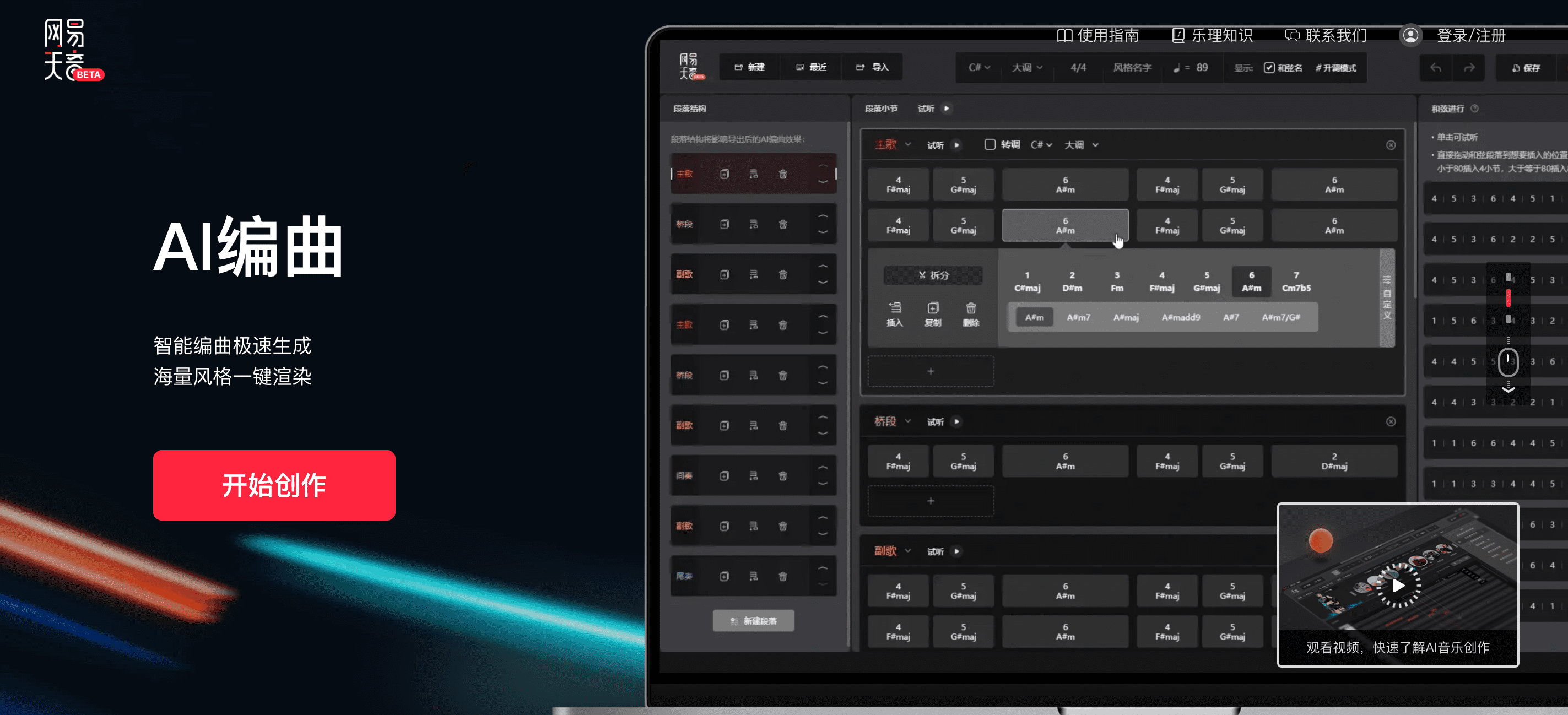This screenshot has height=715, width=1568.
Task: Expand the 大调 mode dropdown in toolbar
Action: pos(1027,68)
